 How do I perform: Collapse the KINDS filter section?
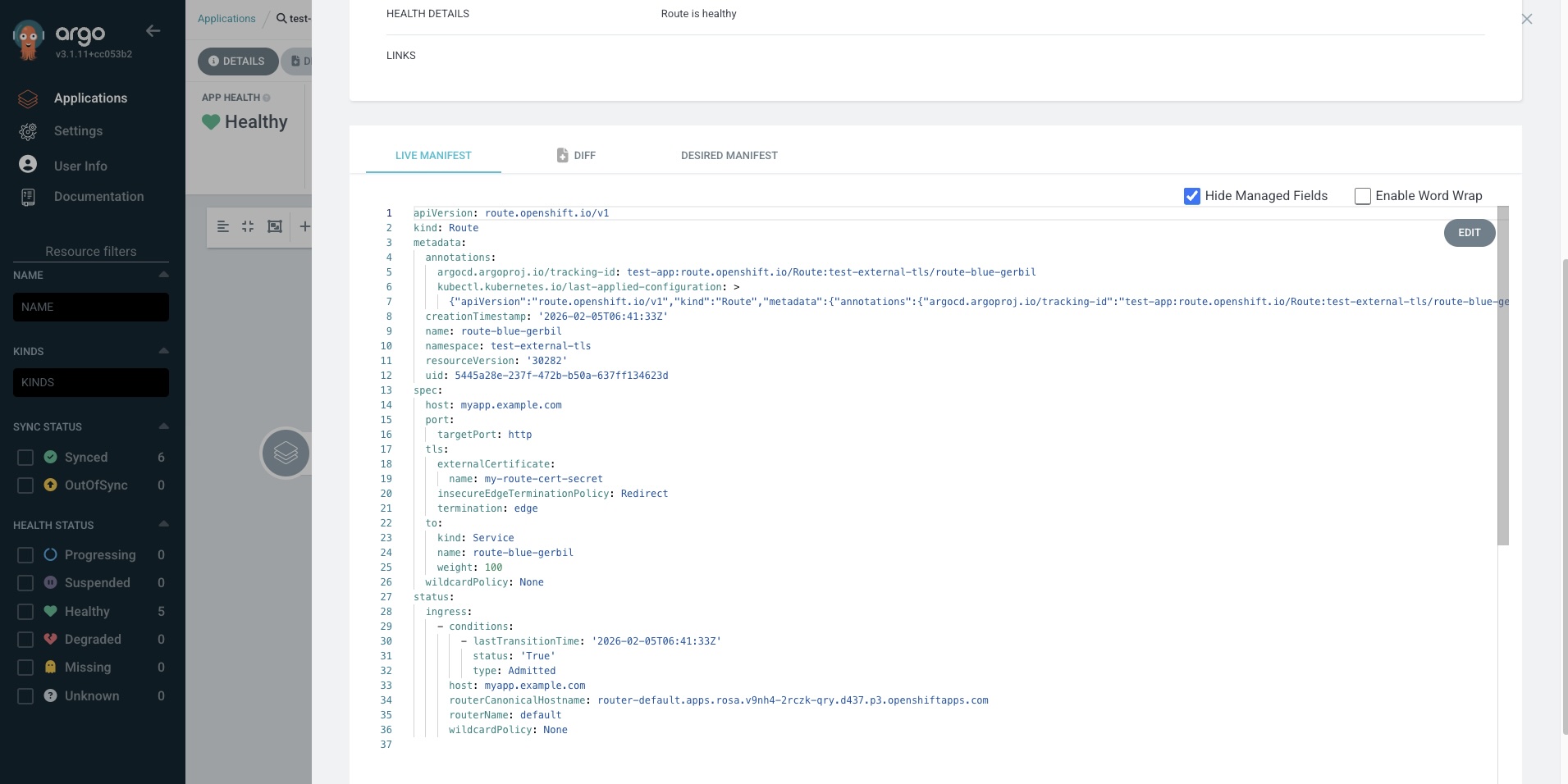coord(163,351)
